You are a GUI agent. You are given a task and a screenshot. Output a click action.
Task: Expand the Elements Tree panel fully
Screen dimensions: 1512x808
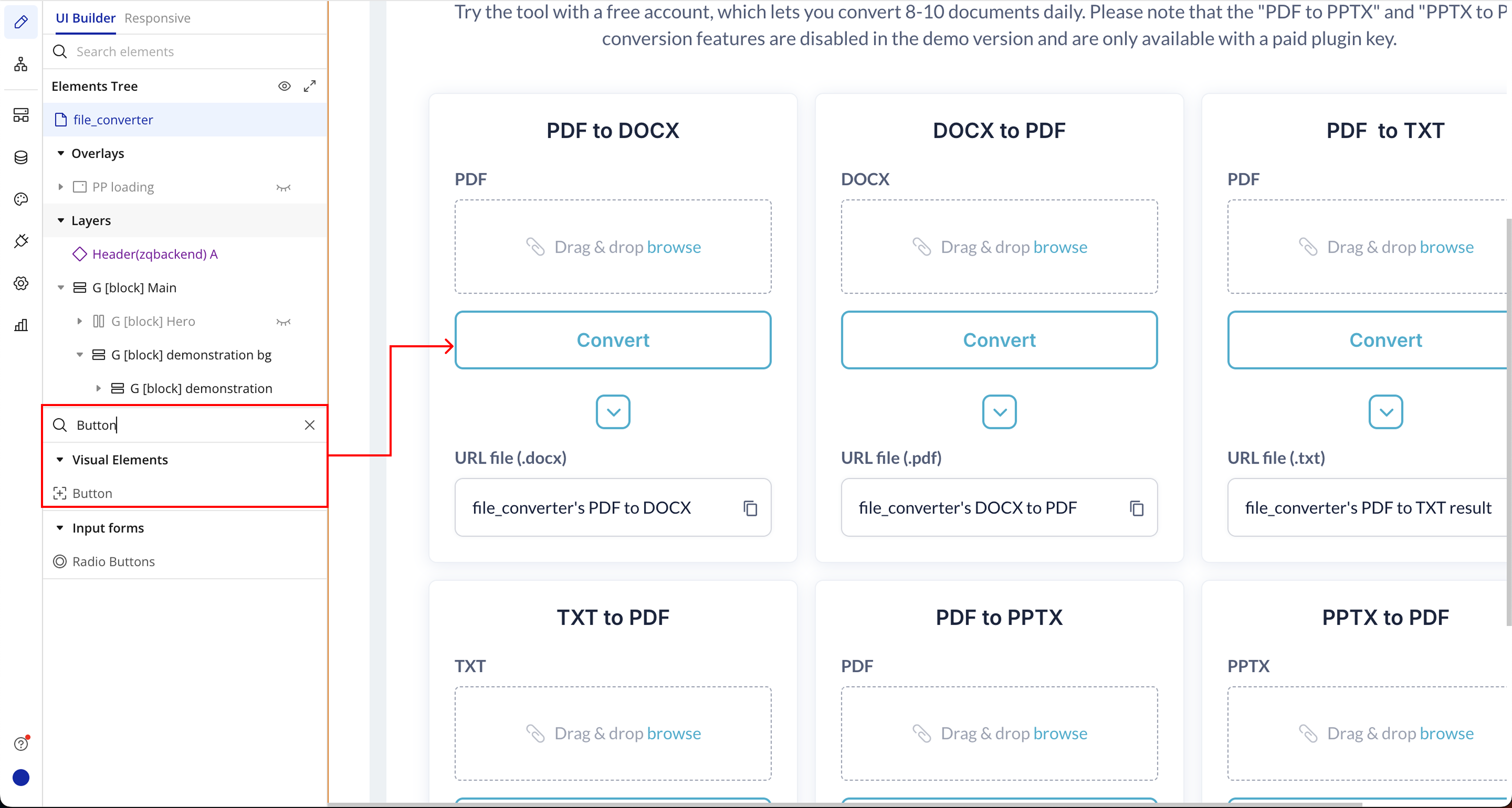(309, 86)
